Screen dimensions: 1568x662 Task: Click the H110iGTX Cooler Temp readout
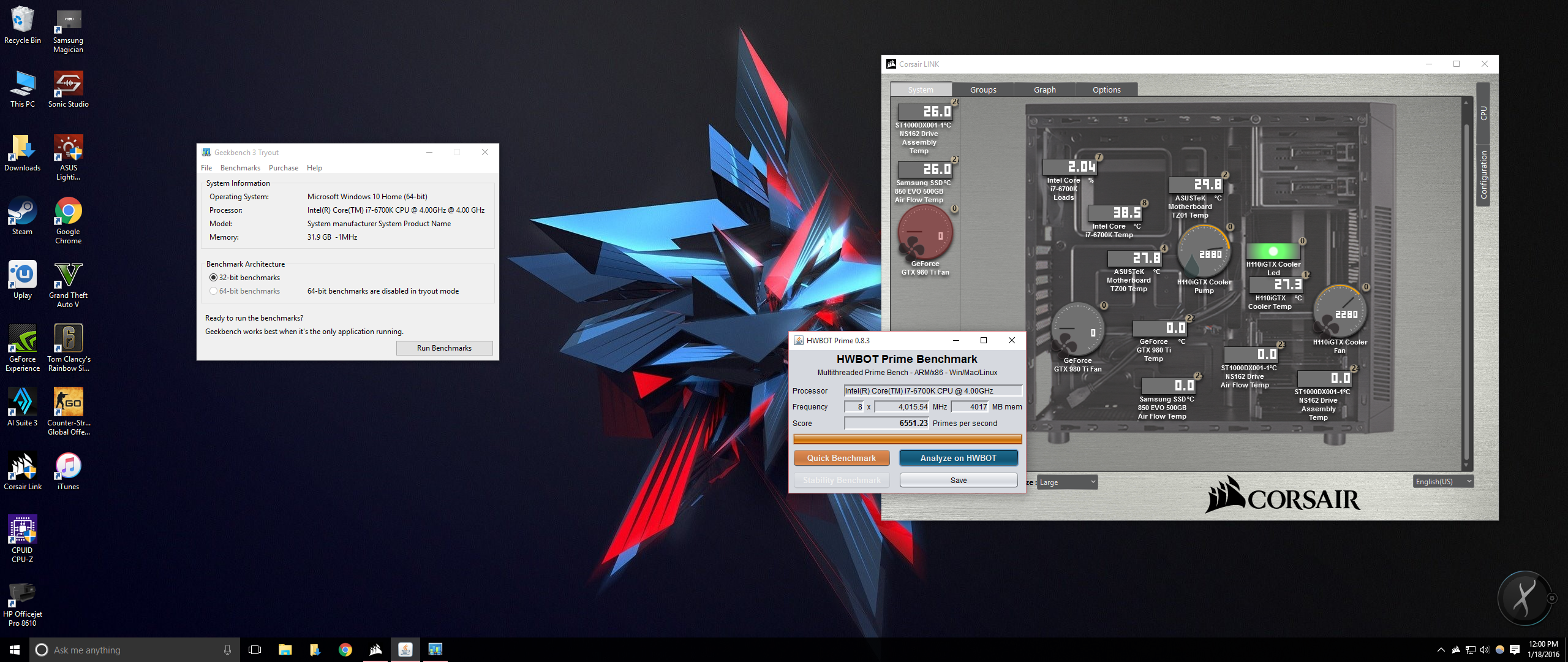[x=1276, y=284]
